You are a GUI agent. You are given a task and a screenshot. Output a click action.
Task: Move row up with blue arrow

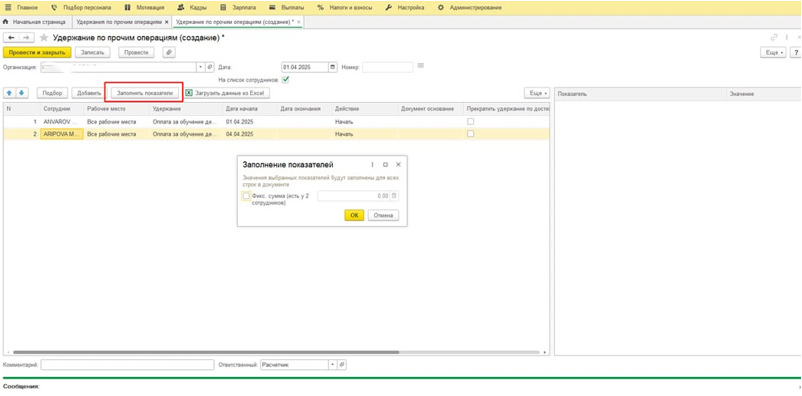coord(10,93)
